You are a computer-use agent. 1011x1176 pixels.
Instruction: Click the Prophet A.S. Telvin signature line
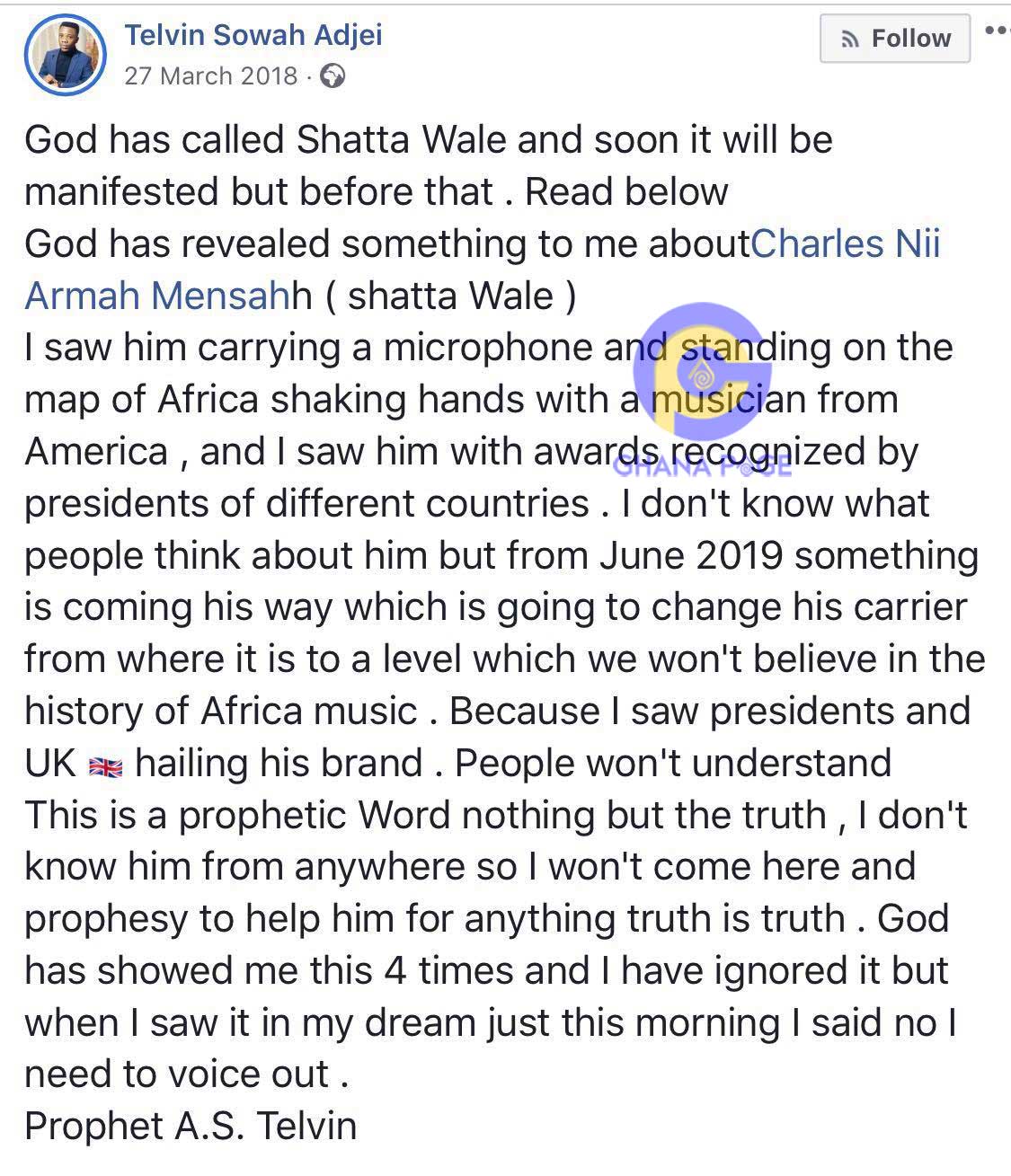tap(191, 1126)
